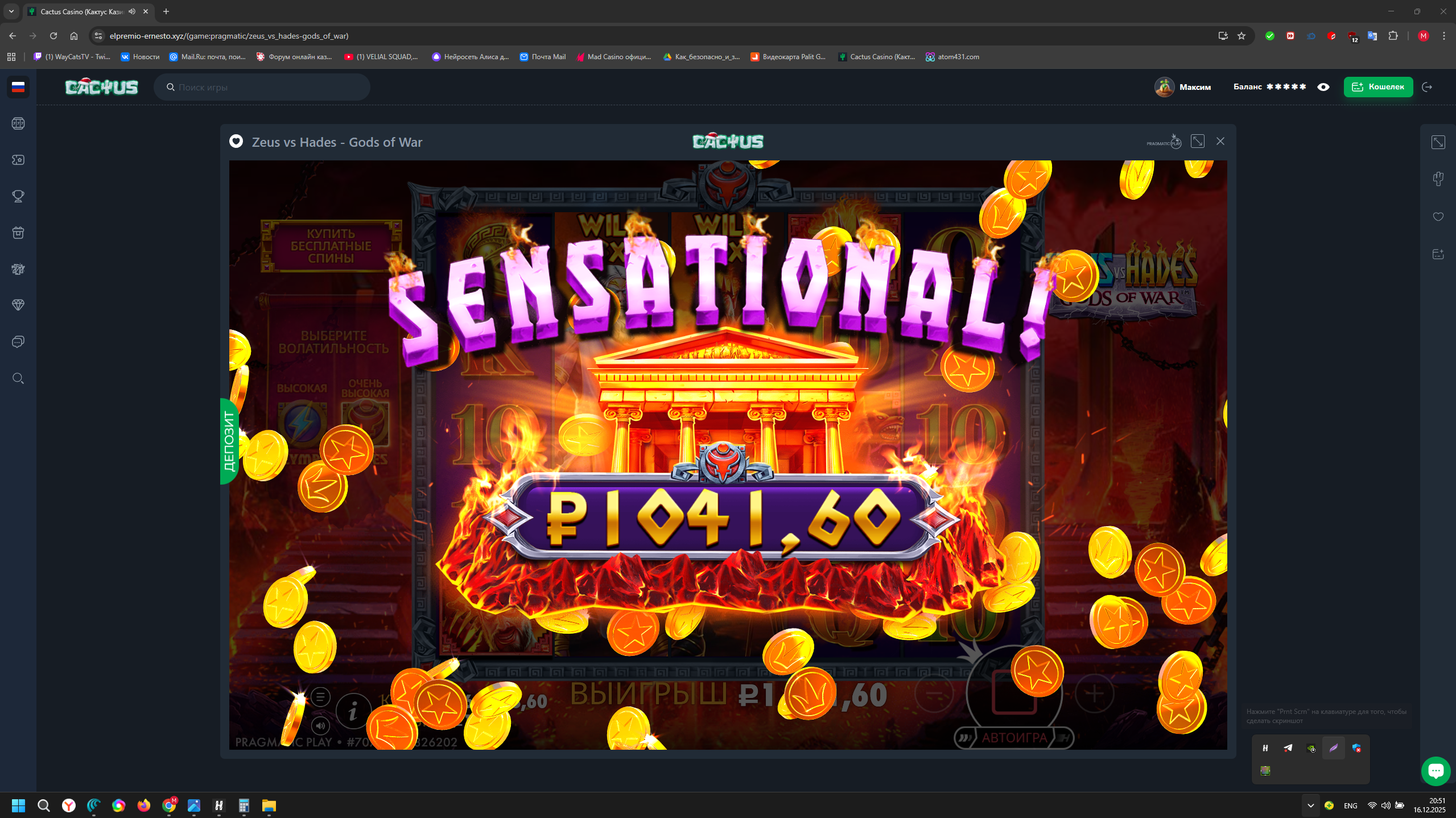
Task: Click the green ДЕПОЗИТ side tab
Action: 229,441
